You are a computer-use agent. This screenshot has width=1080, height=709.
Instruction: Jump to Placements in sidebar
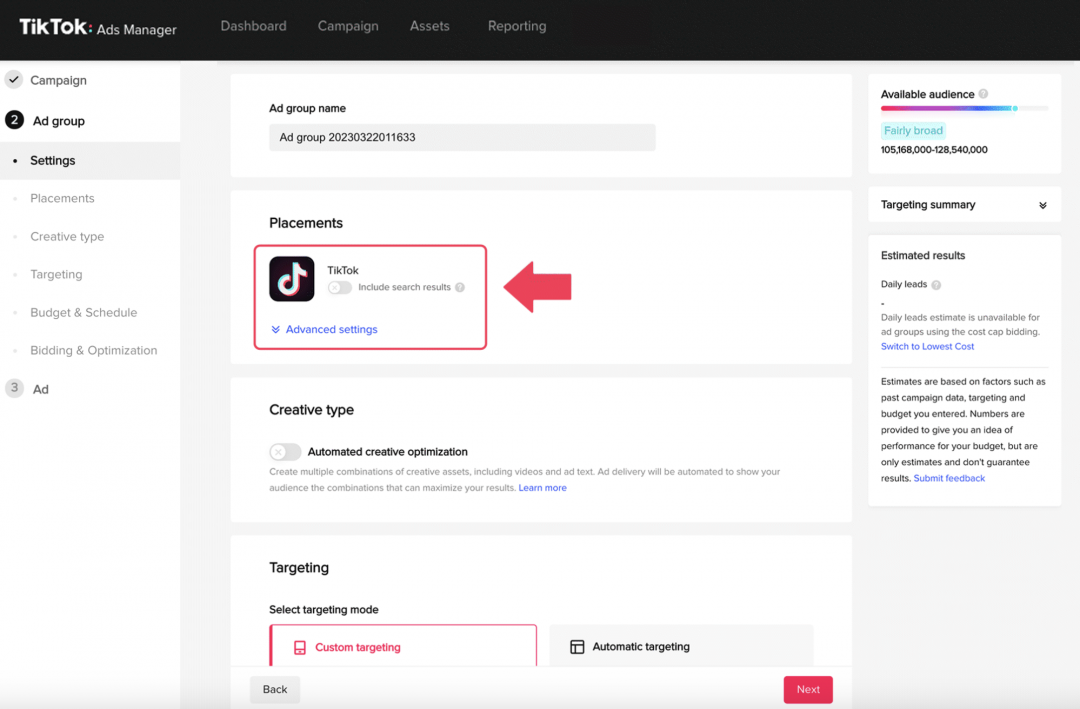(62, 198)
